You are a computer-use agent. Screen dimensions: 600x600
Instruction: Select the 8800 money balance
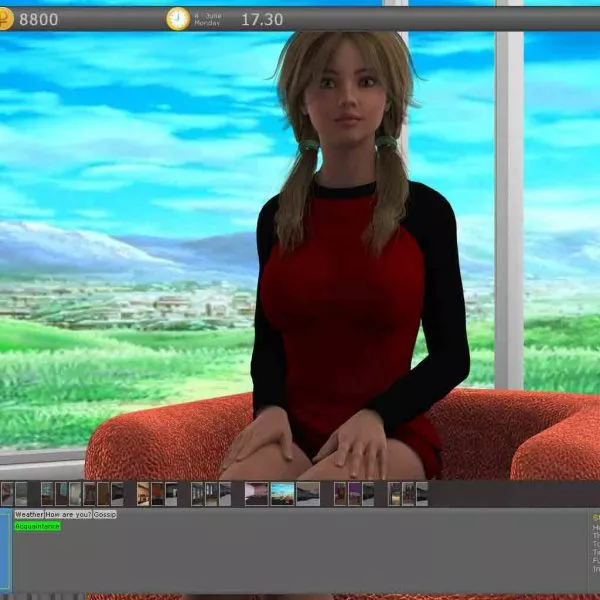tap(39, 19)
